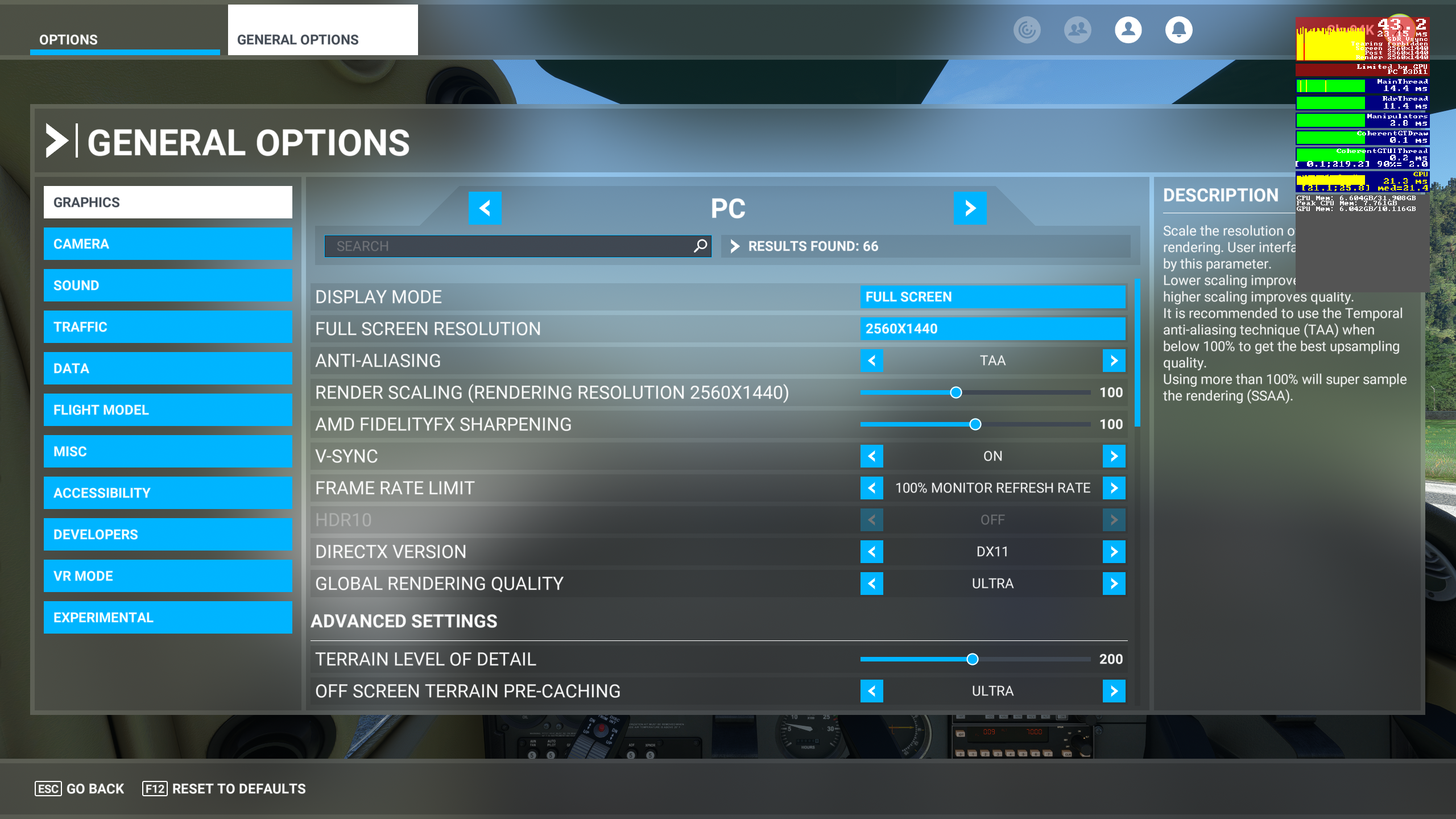Click the notifications bell icon
This screenshot has width=1456, height=819.
[1178, 30]
